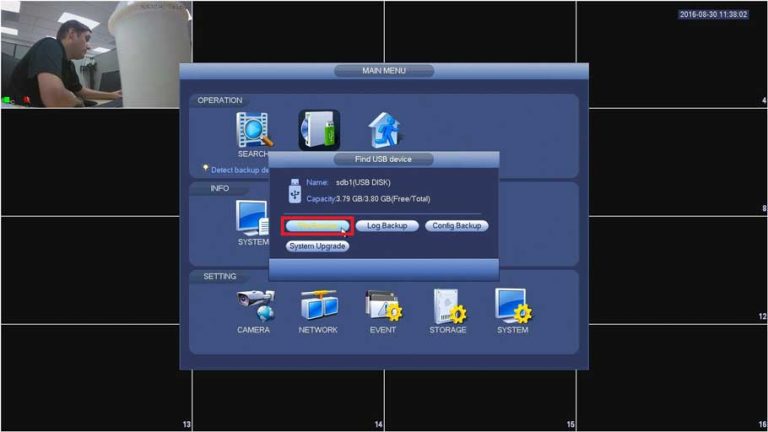Click the 'MAIN MENU' title
The image size is (768, 432).
tap(384, 71)
